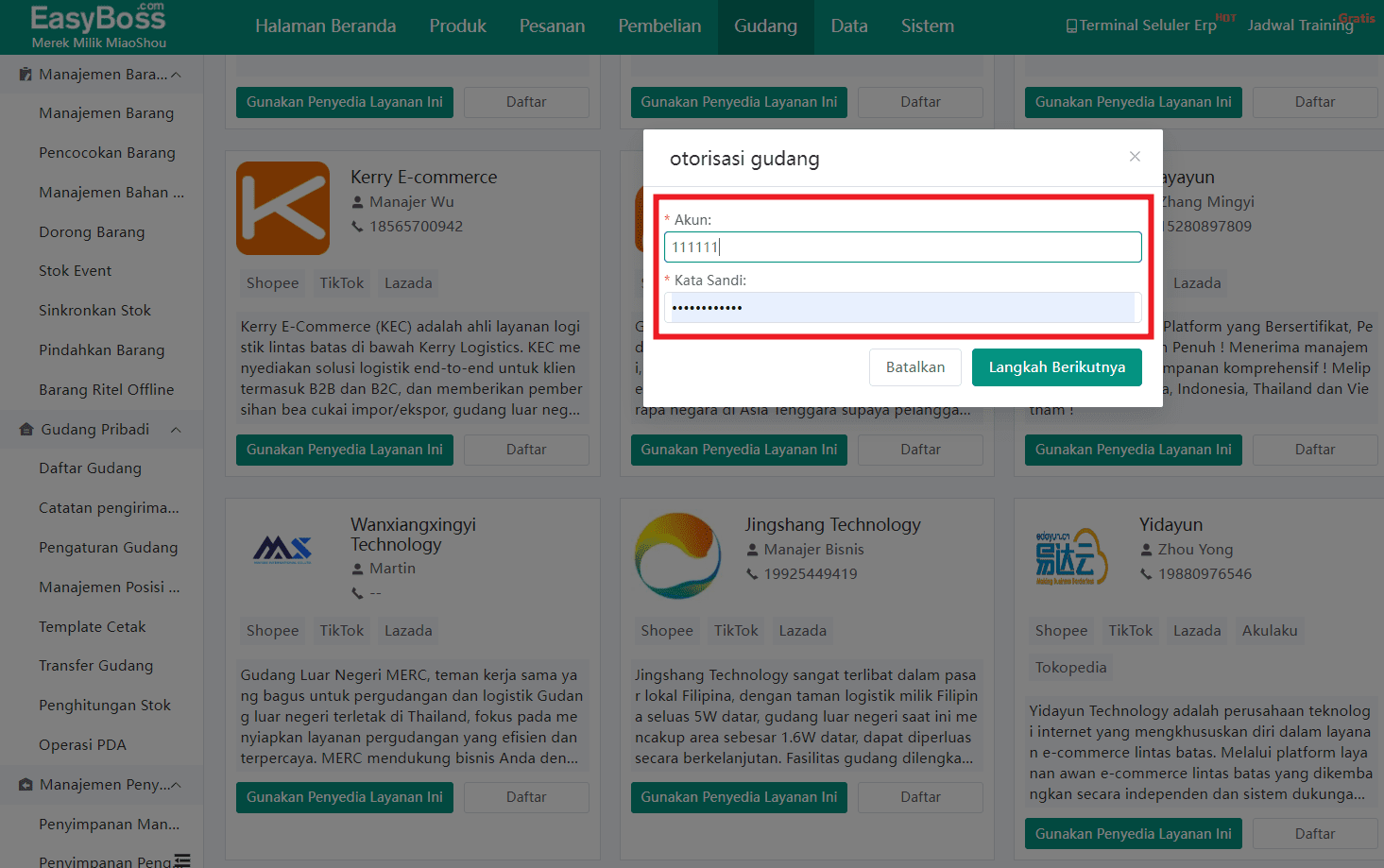The width and height of the screenshot is (1384, 868).
Task: Collapse the Gudang Pribadi sidebar group
Action: [176, 430]
